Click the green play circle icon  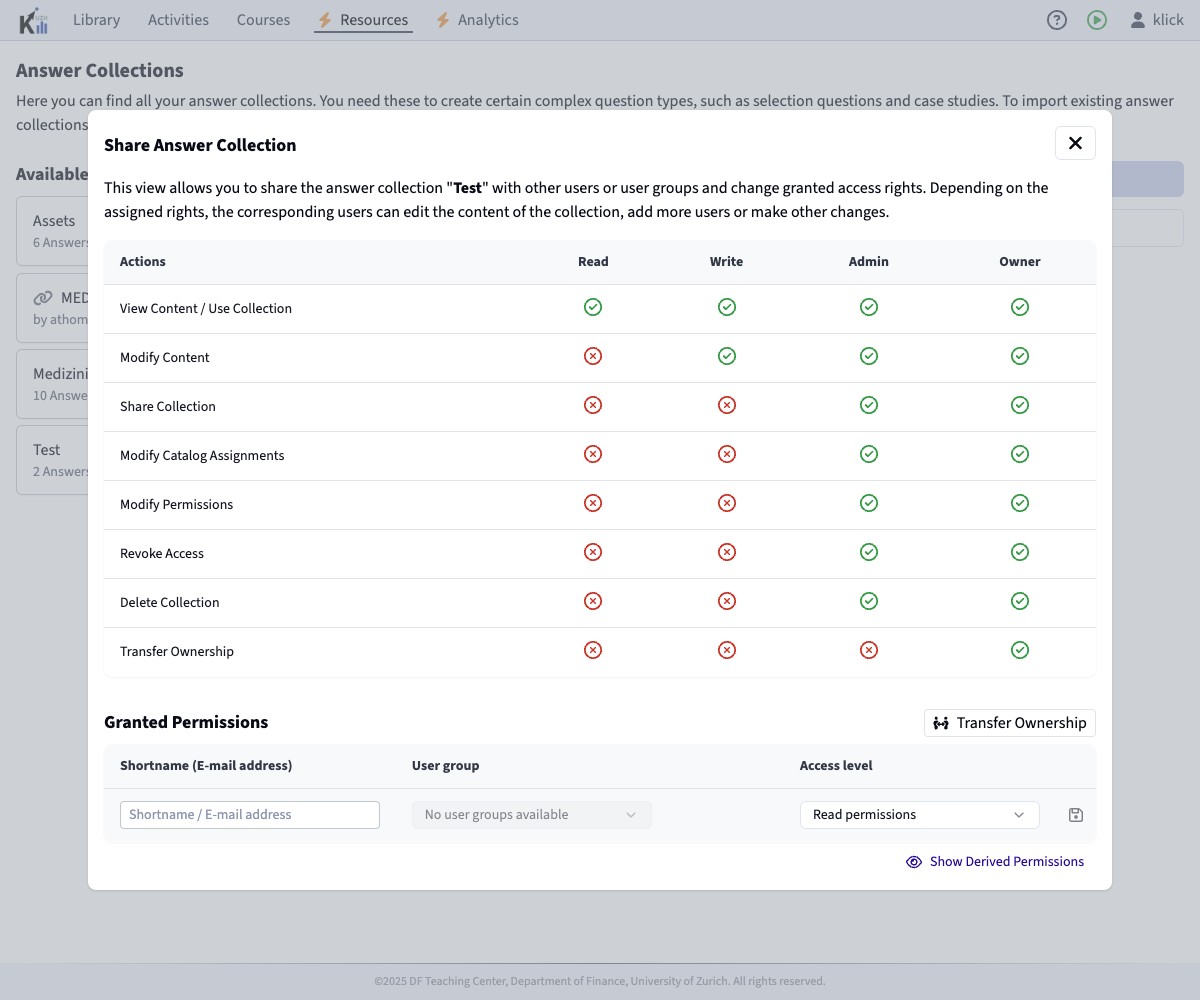[x=1097, y=20]
